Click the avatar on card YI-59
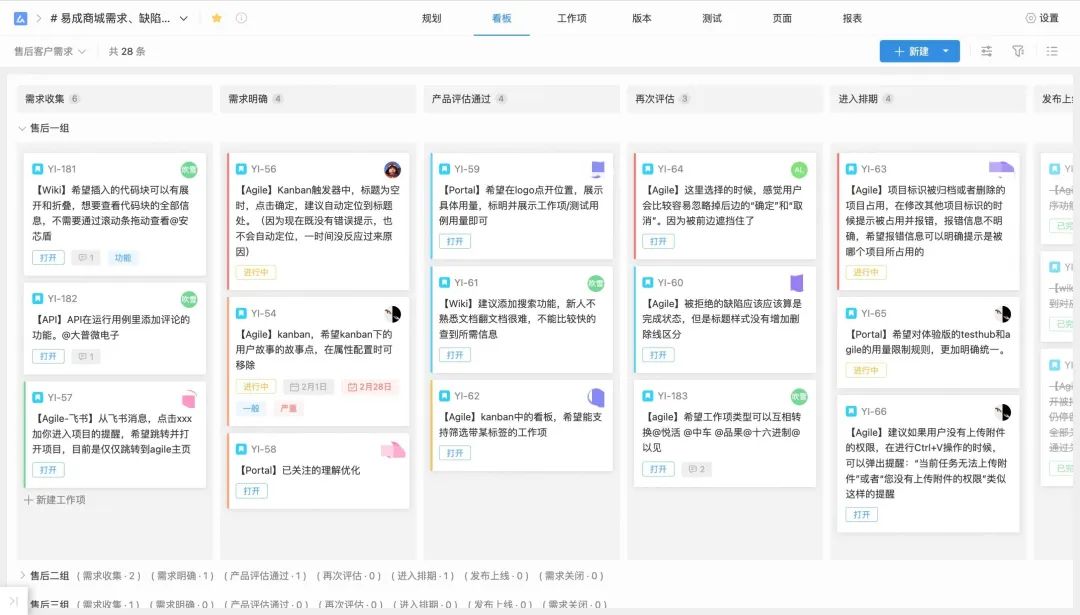 click(598, 168)
